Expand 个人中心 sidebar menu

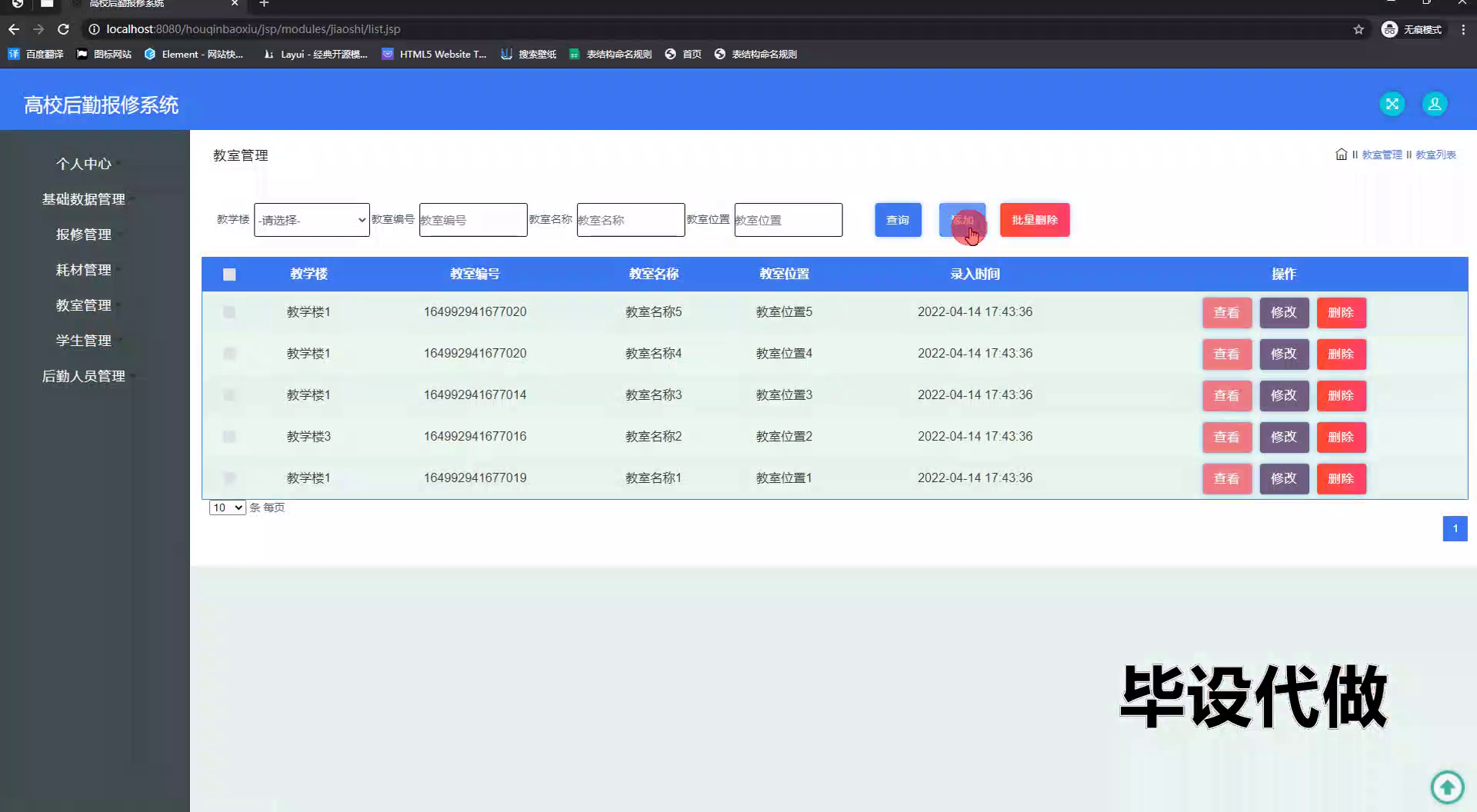(x=84, y=164)
